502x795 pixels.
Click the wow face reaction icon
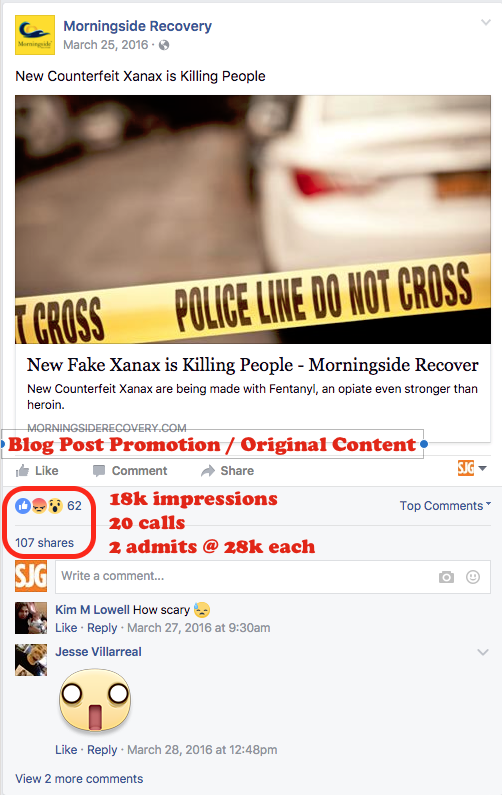(x=55, y=505)
